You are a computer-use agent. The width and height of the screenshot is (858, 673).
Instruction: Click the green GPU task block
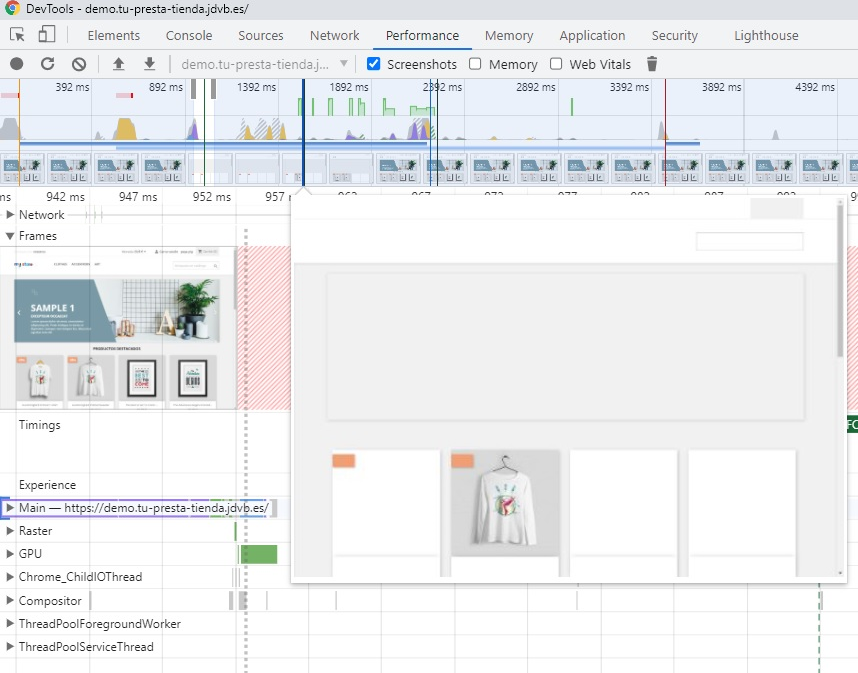pyautogui.click(x=259, y=554)
